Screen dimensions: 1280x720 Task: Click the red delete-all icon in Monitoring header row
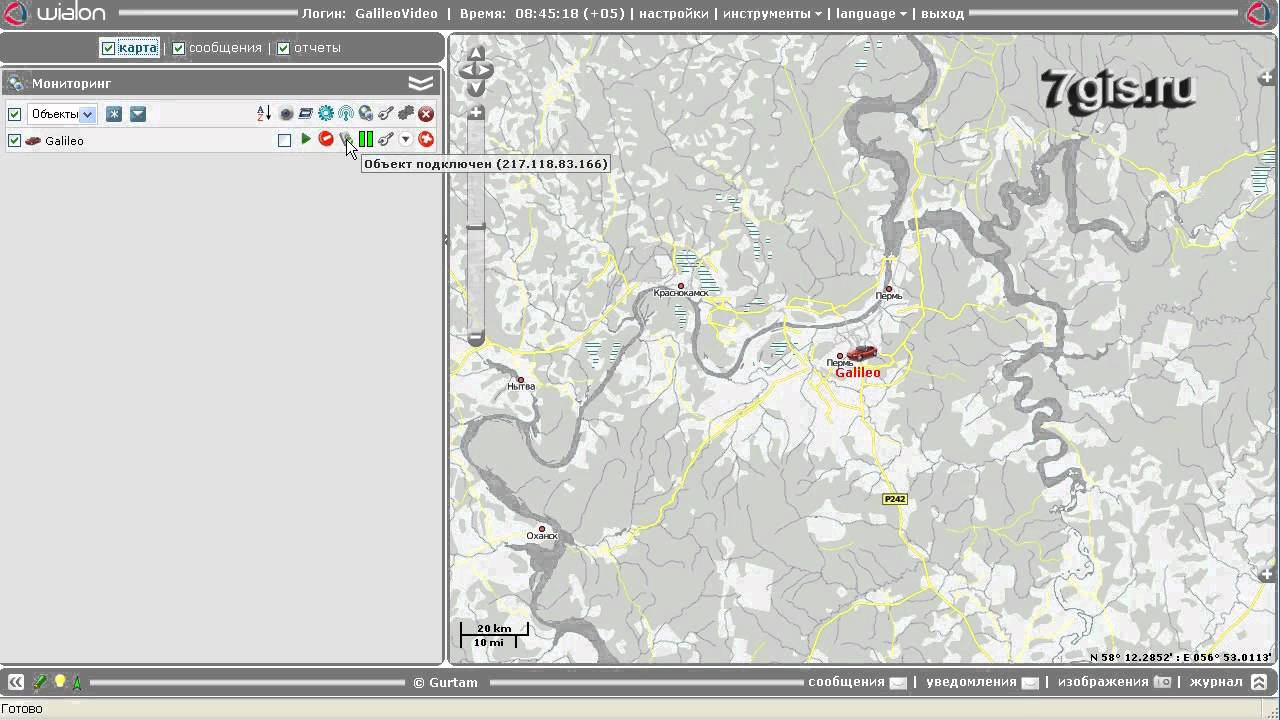[426, 114]
